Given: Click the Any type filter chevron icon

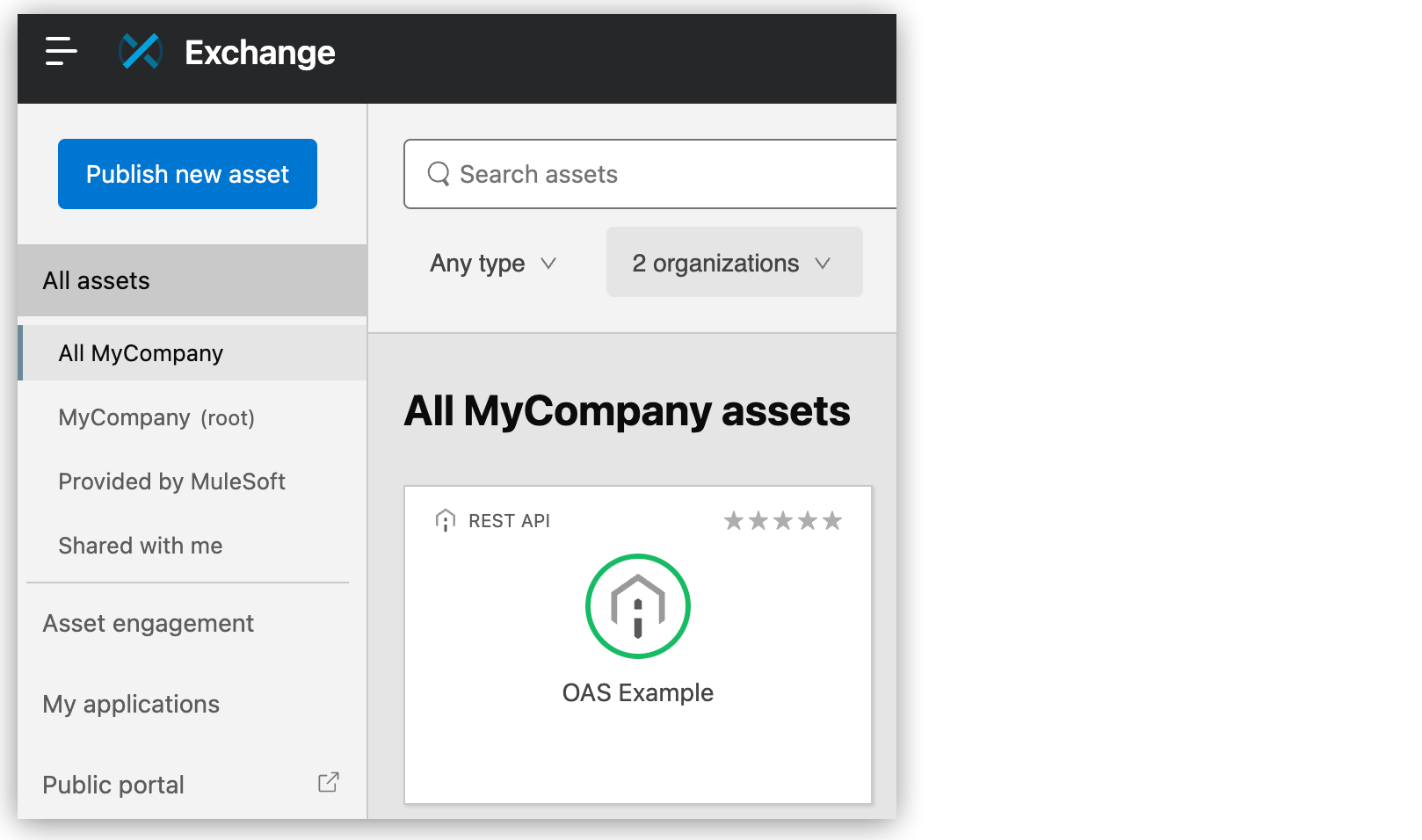Looking at the screenshot, I should [x=550, y=263].
